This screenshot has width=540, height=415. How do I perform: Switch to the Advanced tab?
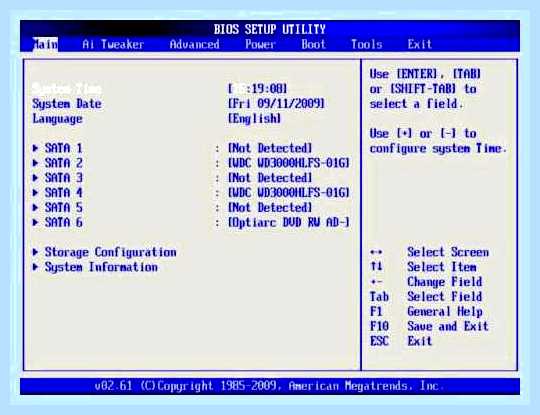tap(195, 44)
